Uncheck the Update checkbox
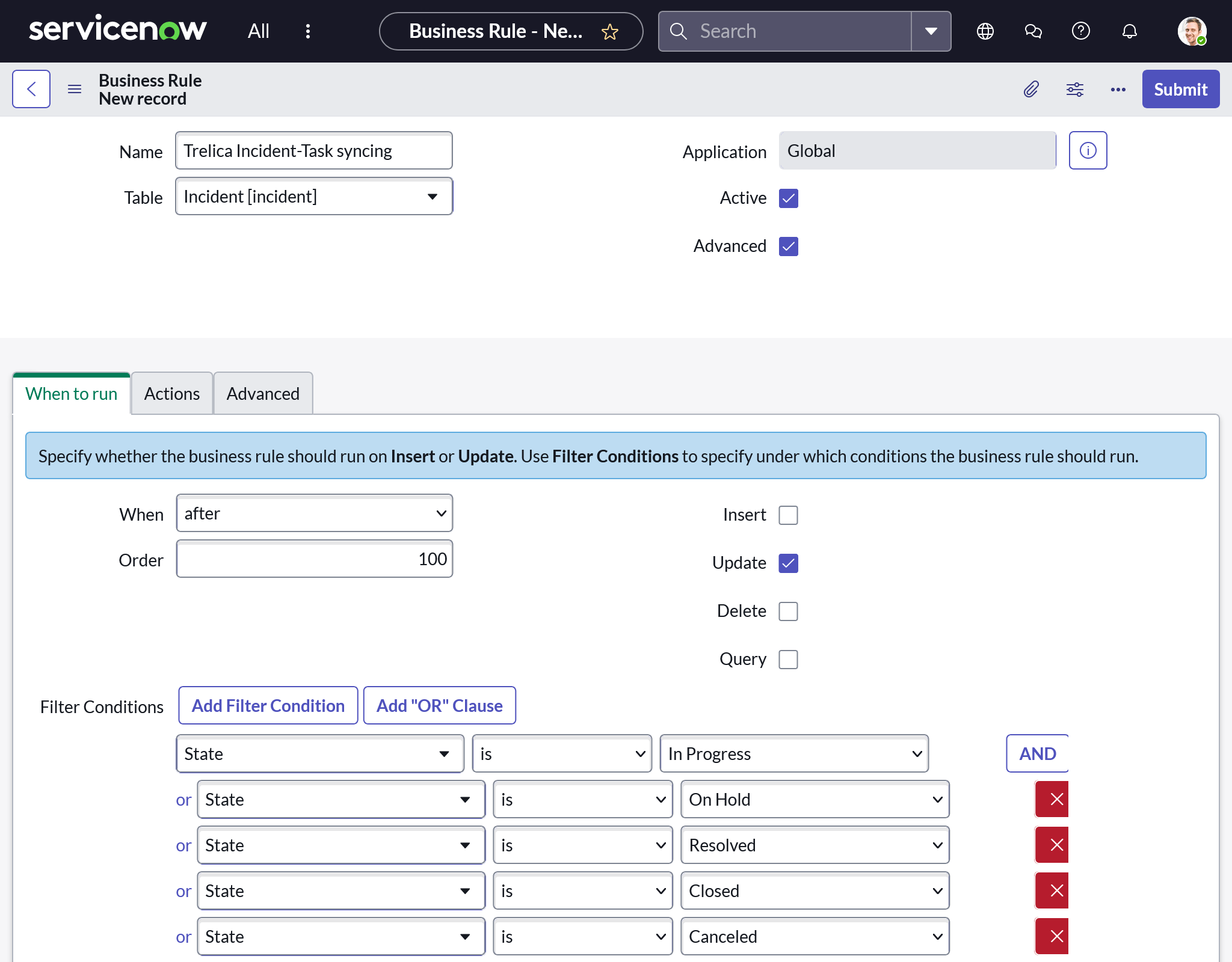This screenshot has width=1232, height=962. click(x=788, y=563)
